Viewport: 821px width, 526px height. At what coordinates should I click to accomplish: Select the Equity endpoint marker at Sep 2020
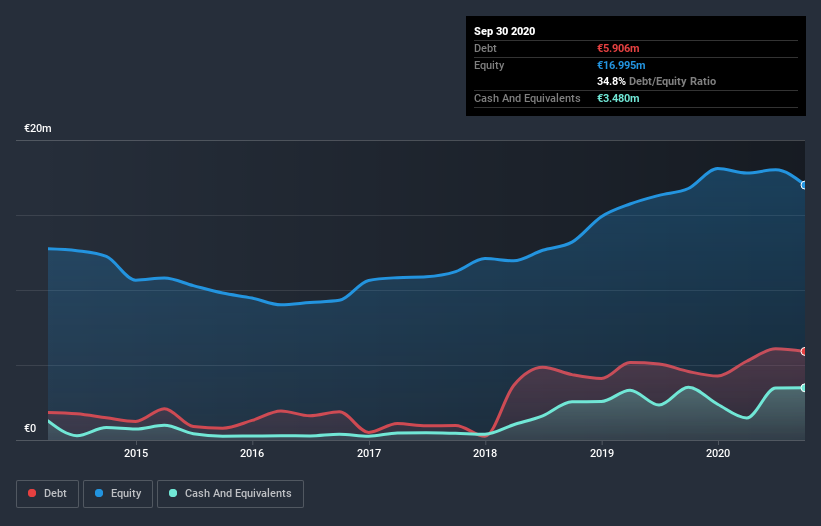(x=804, y=185)
